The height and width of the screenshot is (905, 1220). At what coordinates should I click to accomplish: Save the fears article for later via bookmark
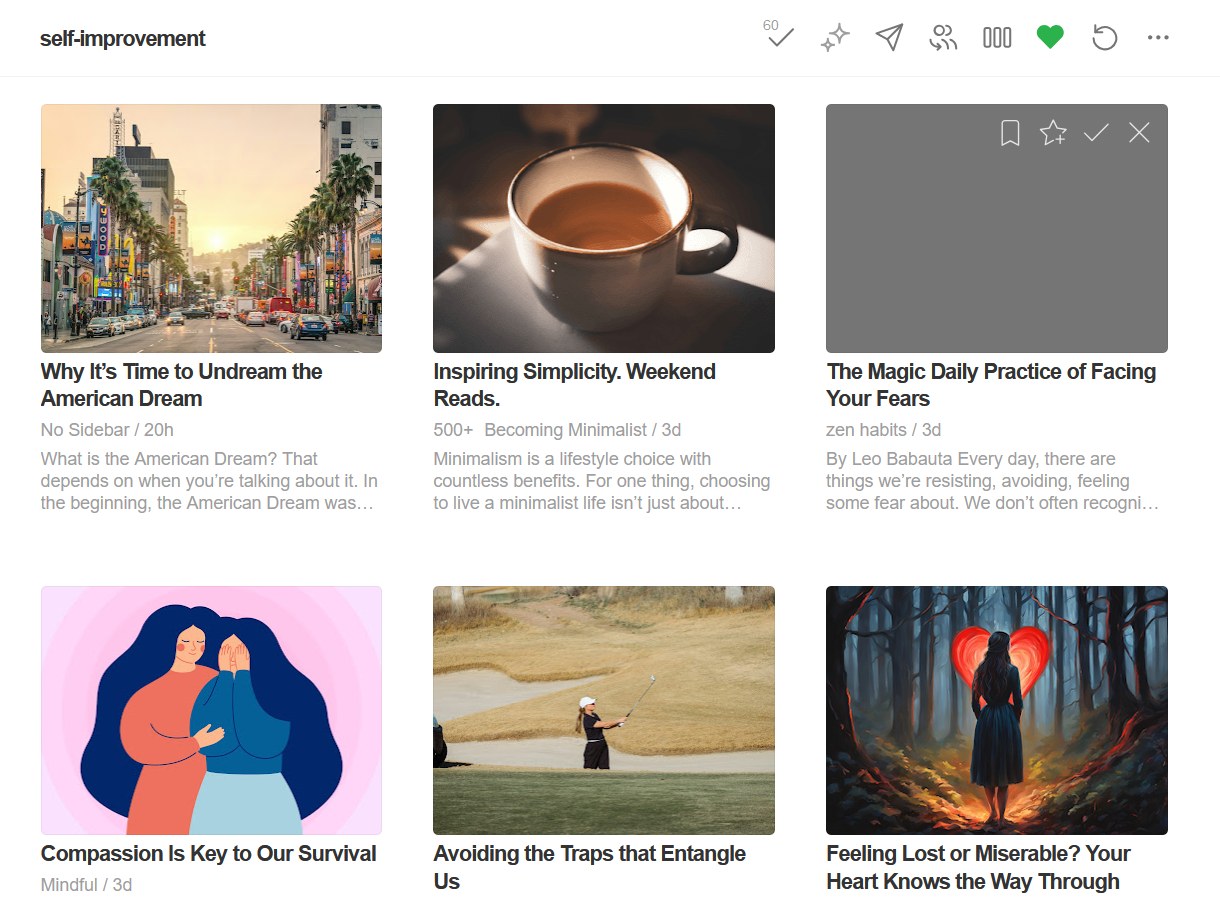tap(1009, 131)
